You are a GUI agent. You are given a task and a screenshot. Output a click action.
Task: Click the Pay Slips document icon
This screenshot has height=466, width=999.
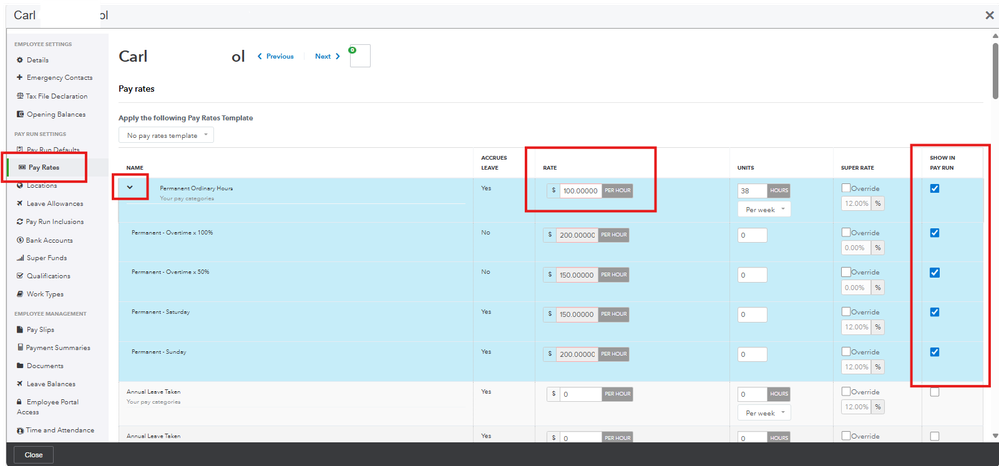20,330
